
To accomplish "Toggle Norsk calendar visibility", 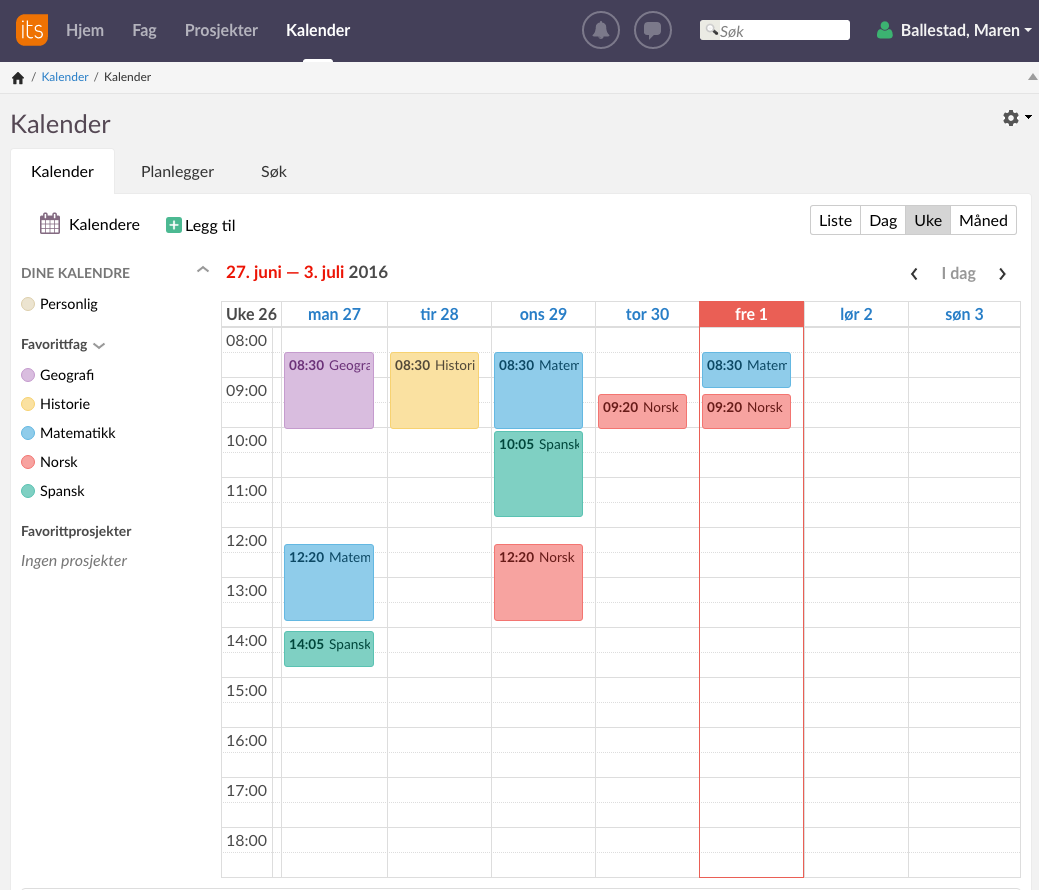I will pos(28,462).
